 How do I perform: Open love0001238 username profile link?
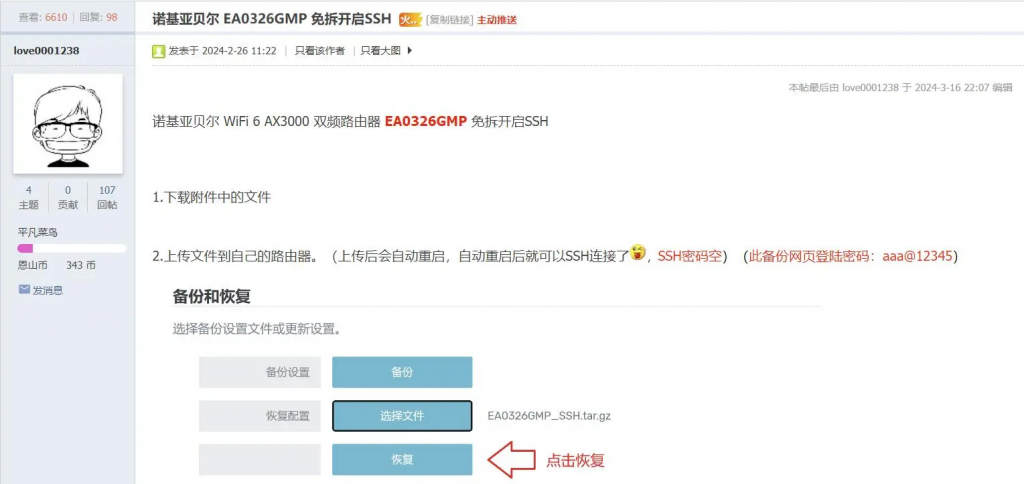(46, 50)
